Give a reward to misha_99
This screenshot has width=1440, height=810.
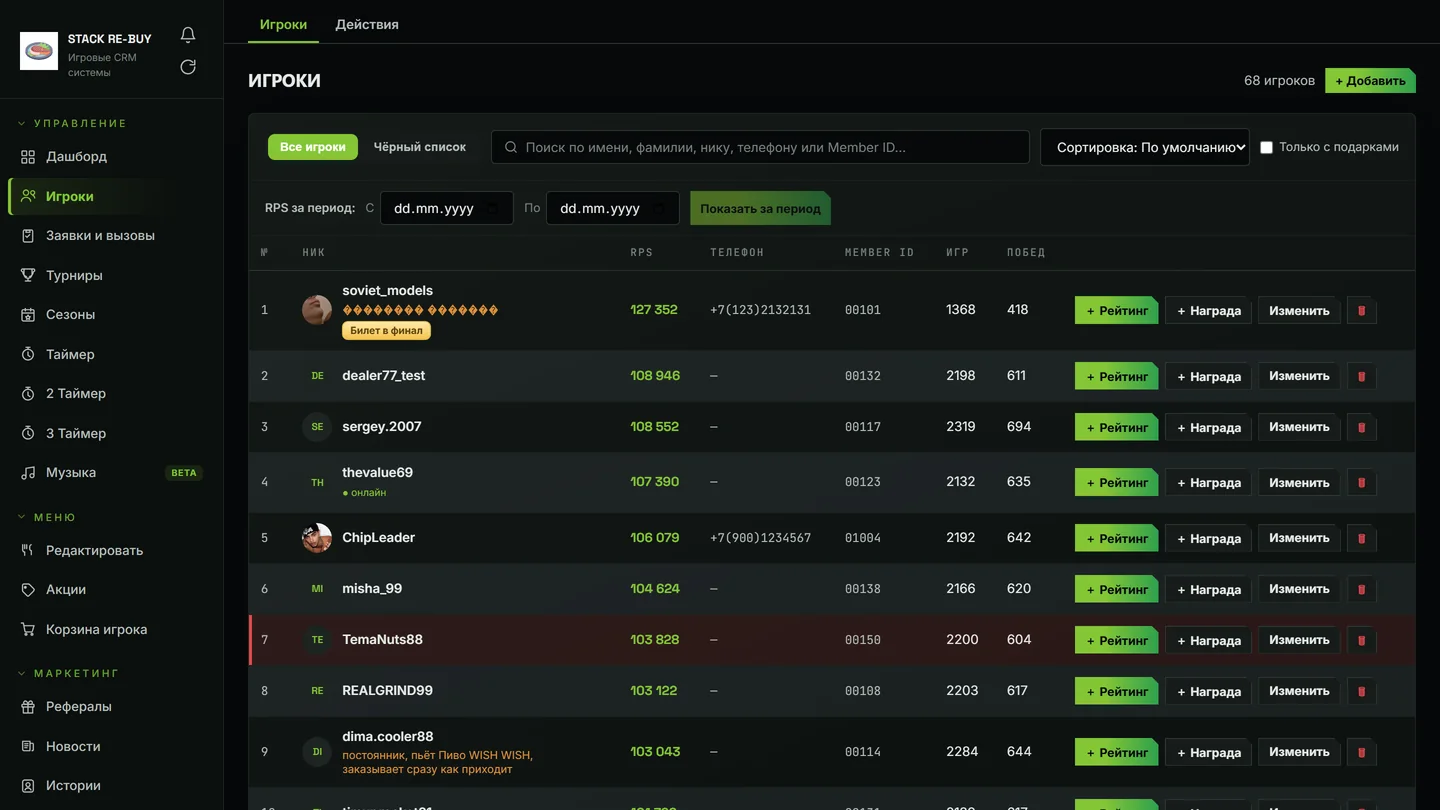pyautogui.click(x=1208, y=589)
